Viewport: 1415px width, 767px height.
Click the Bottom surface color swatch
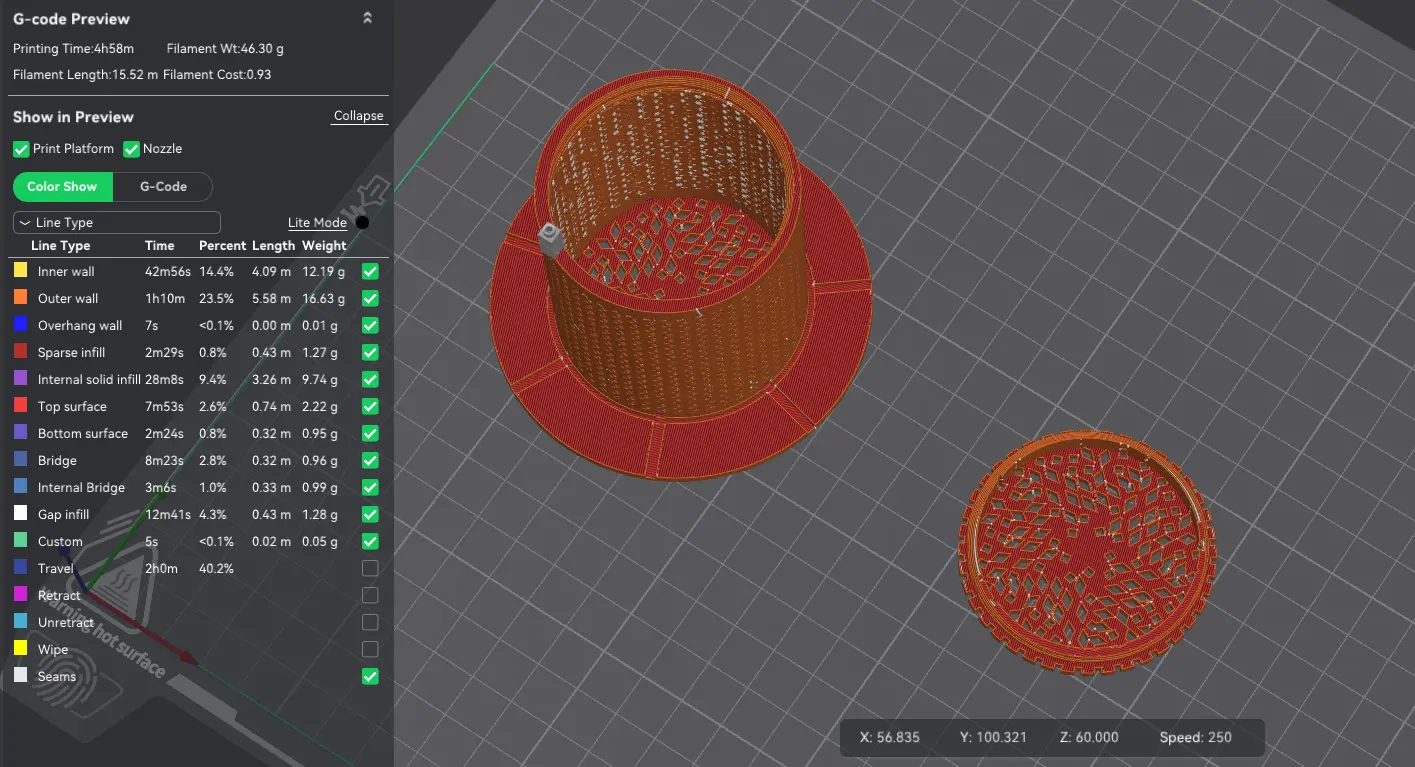pyautogui.click(x=20, y=433)
